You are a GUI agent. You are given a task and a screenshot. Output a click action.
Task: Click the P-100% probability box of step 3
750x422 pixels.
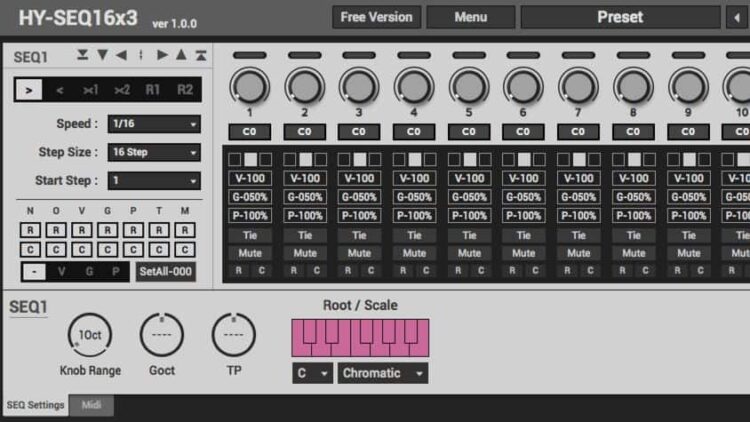pos(359,215)
